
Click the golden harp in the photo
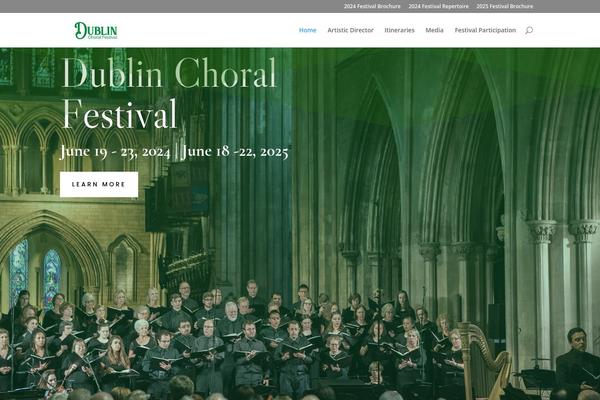coord(484,362)
